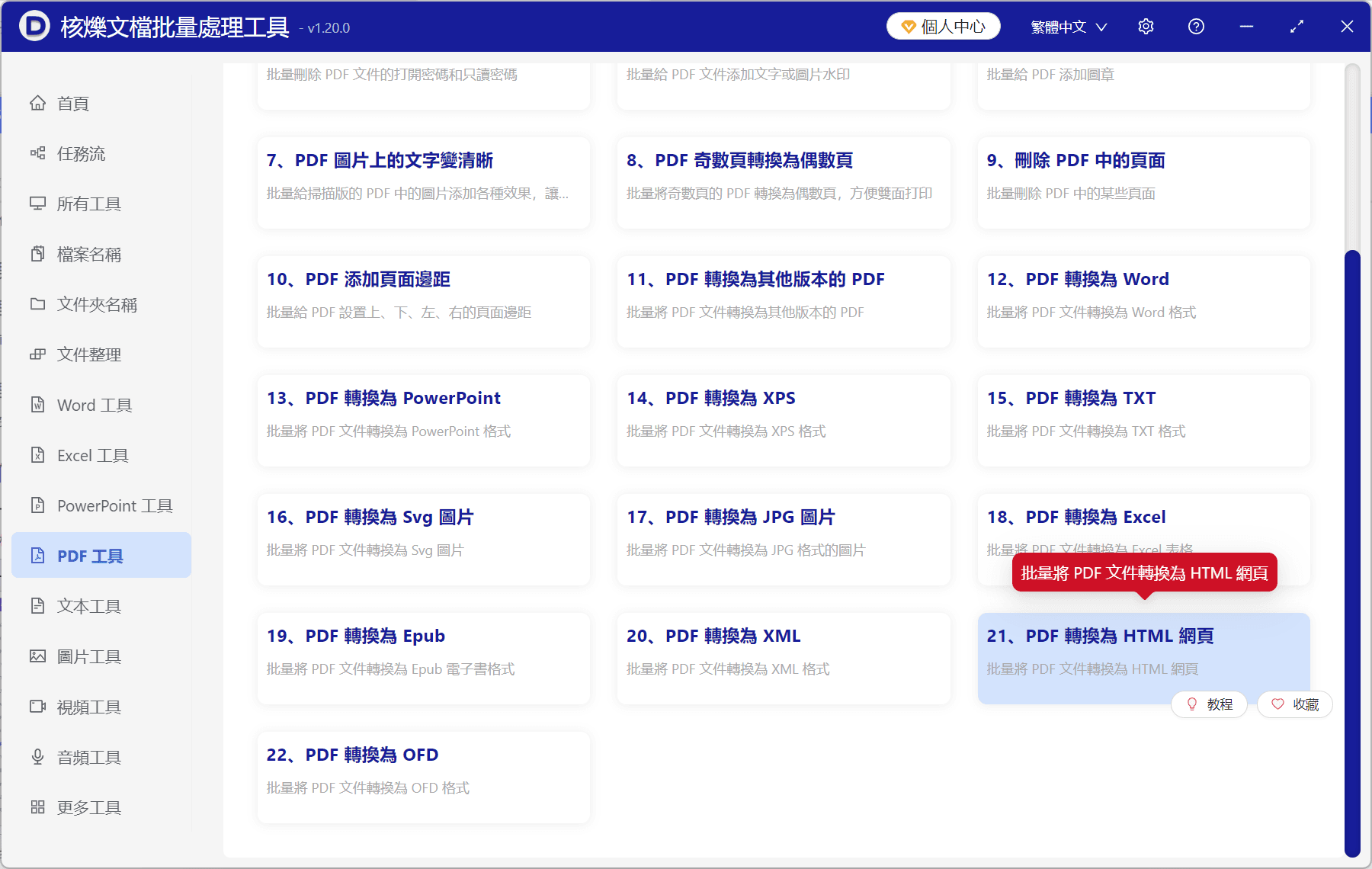Open the 繁體中文 language dropdown
Viewport: 1372px width, 869px height.
[x=1067, y=26]
